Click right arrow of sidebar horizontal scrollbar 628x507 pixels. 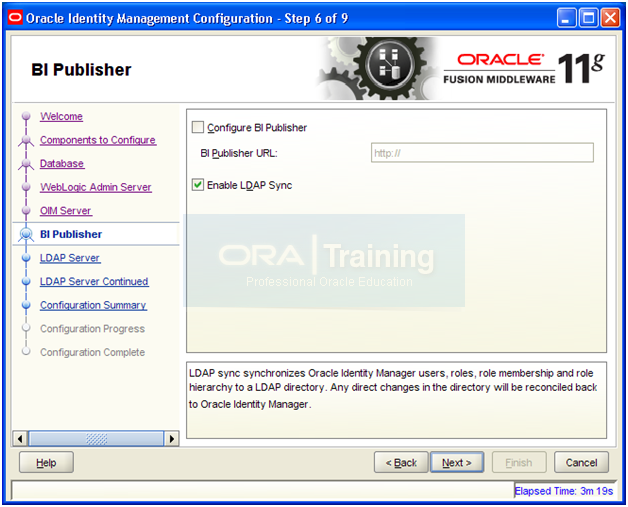pos(171,439)
